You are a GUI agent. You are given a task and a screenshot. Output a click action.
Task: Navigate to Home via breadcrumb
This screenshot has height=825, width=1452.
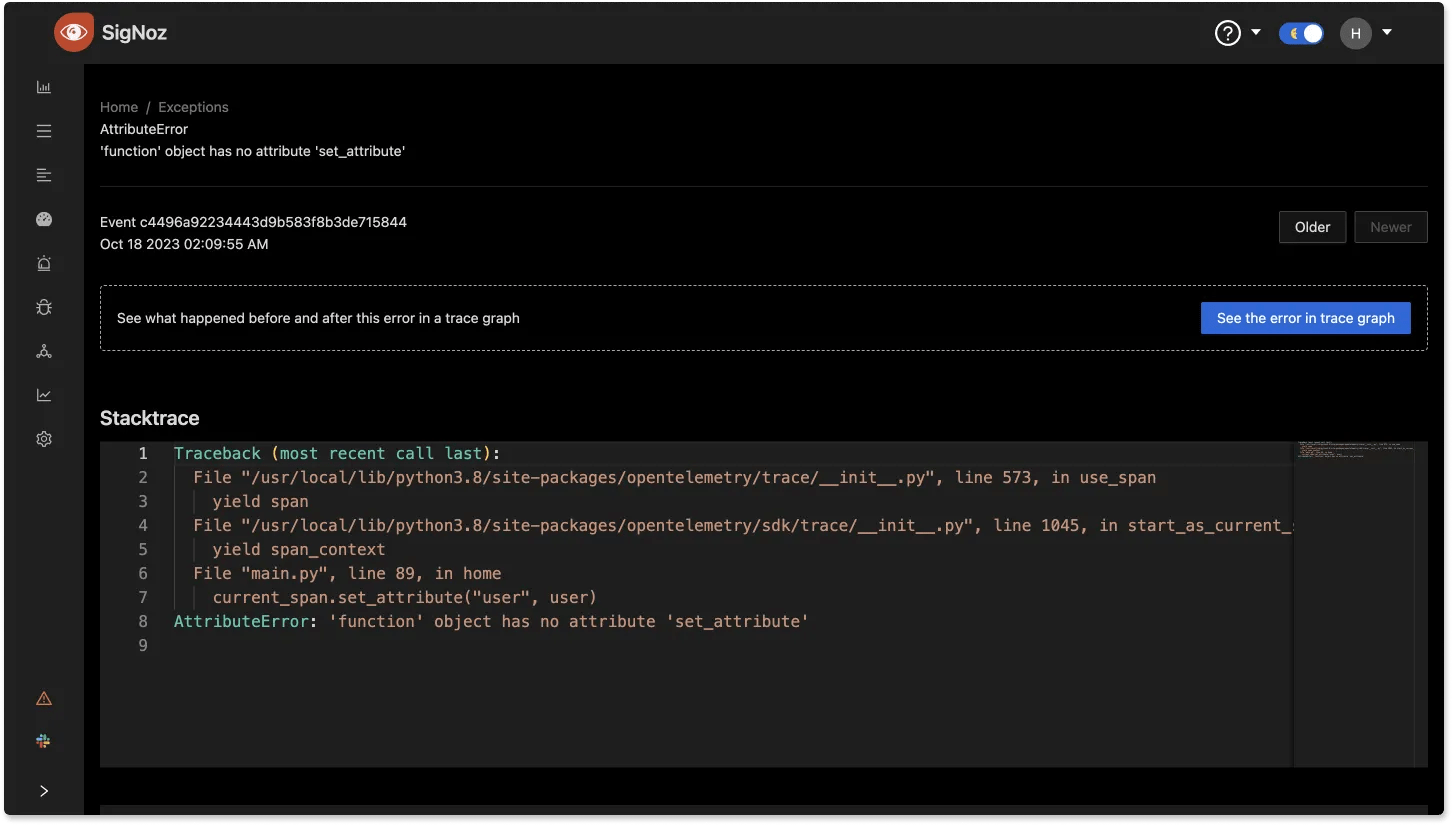[x=118, y=107]
